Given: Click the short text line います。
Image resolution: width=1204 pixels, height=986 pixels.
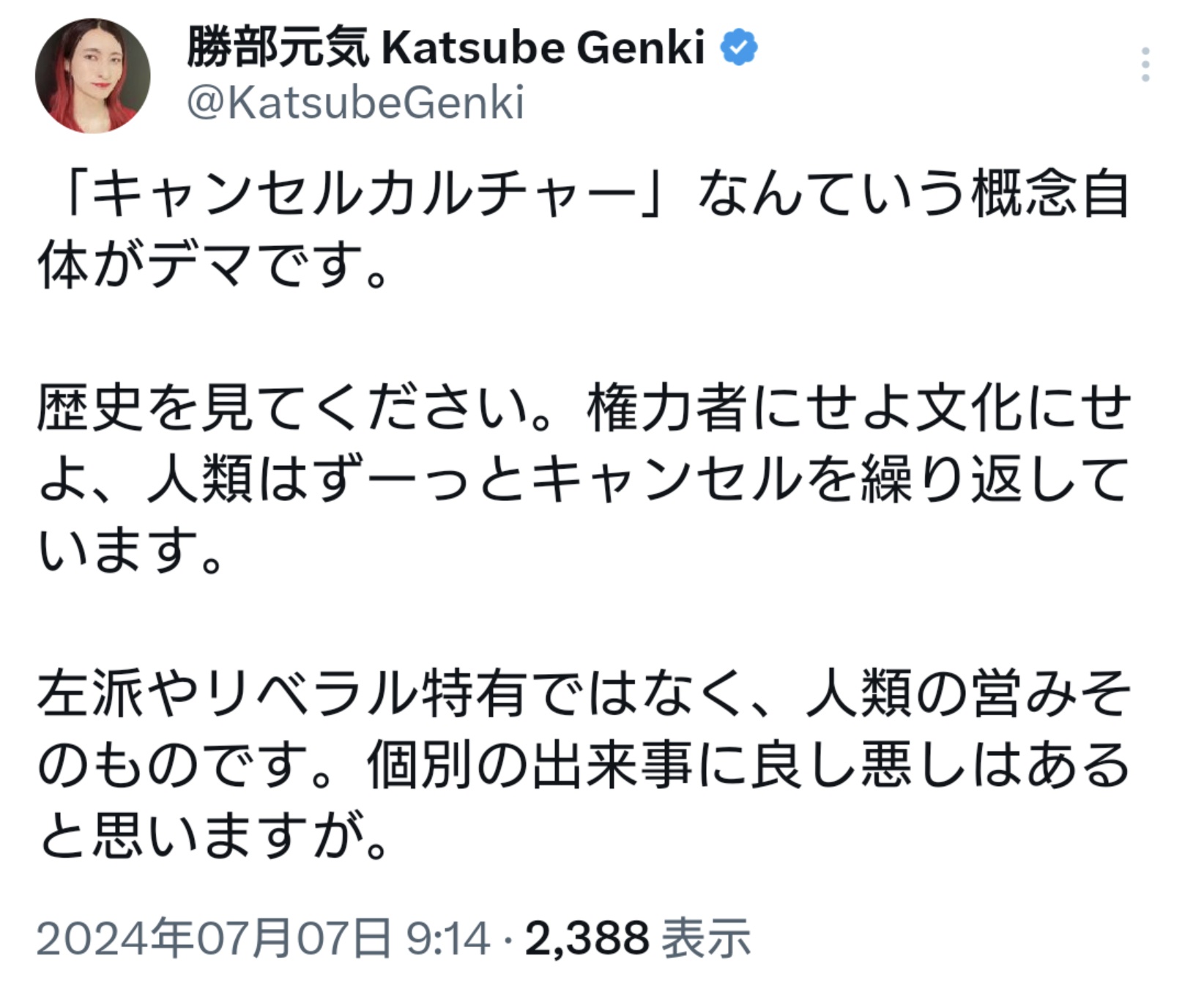Looking at the screenshot, I should click(x=130, y=551).
